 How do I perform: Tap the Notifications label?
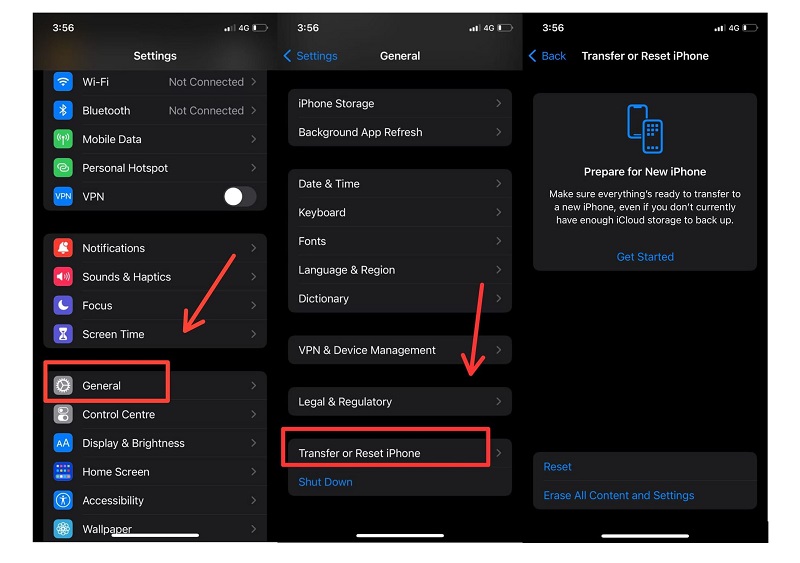113,248
